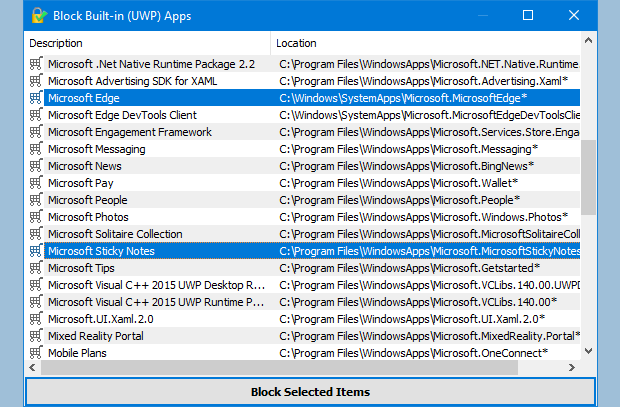The height and width of the screenshot is (407, 620).
Task: Click cart icon beside Microsoft People
Action: pyautogui.click(x=36, y=200)
